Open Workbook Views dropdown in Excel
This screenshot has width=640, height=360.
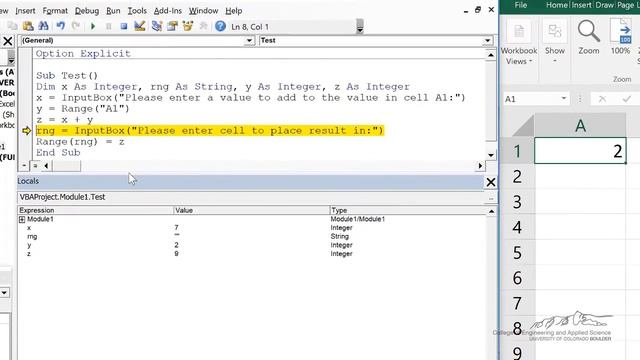pos(519,43)
